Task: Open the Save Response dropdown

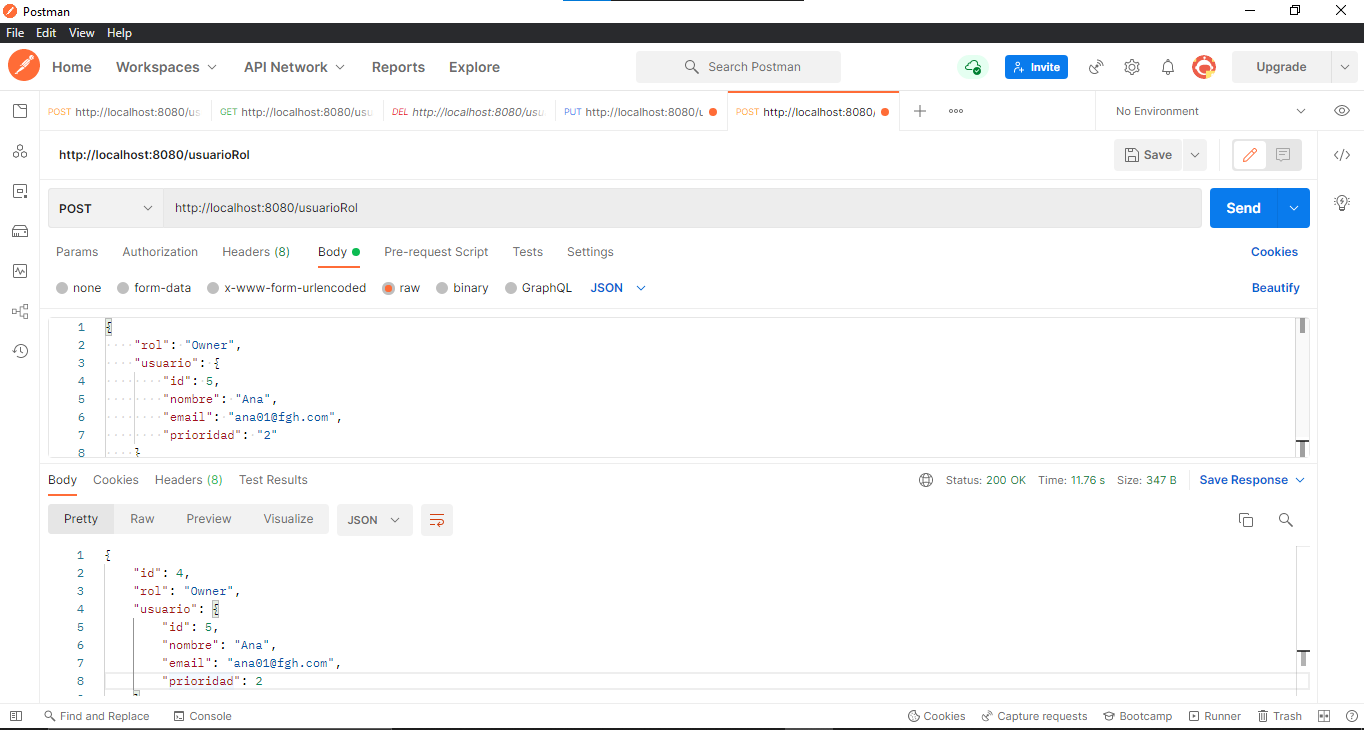Action: pos(1251,479)
